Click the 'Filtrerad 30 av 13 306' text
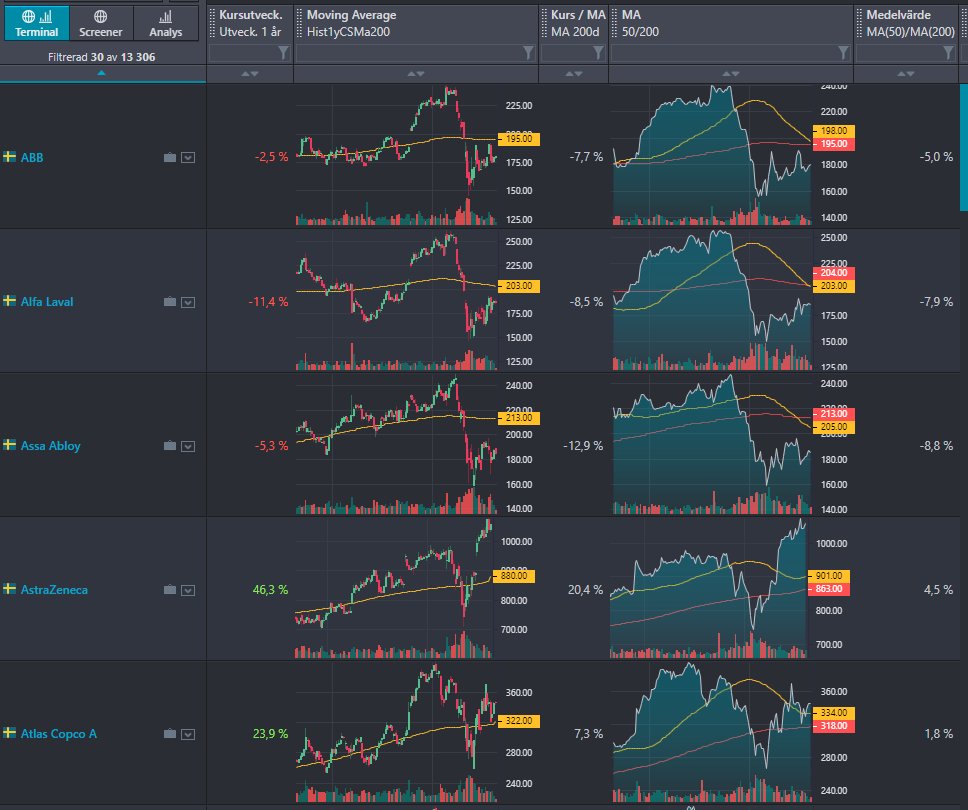 (102, 57)
